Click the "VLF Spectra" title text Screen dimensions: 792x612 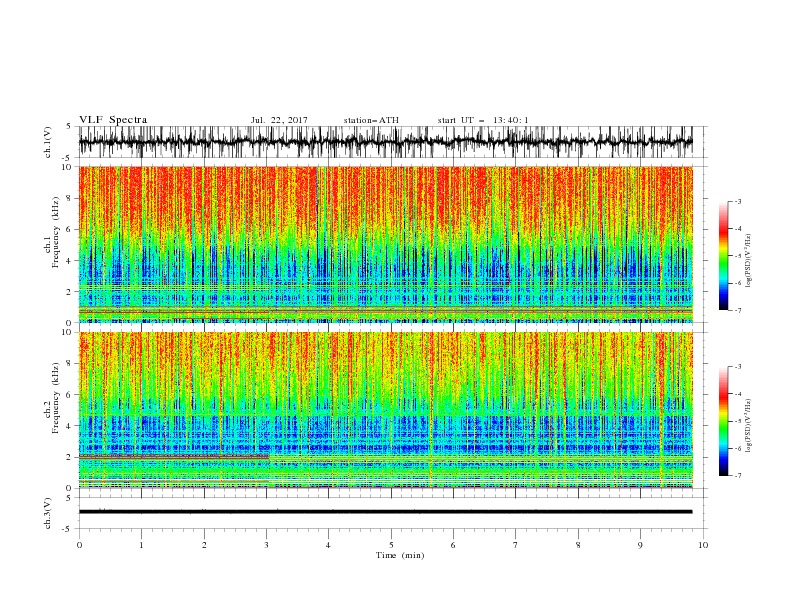[x=113, y=120]
